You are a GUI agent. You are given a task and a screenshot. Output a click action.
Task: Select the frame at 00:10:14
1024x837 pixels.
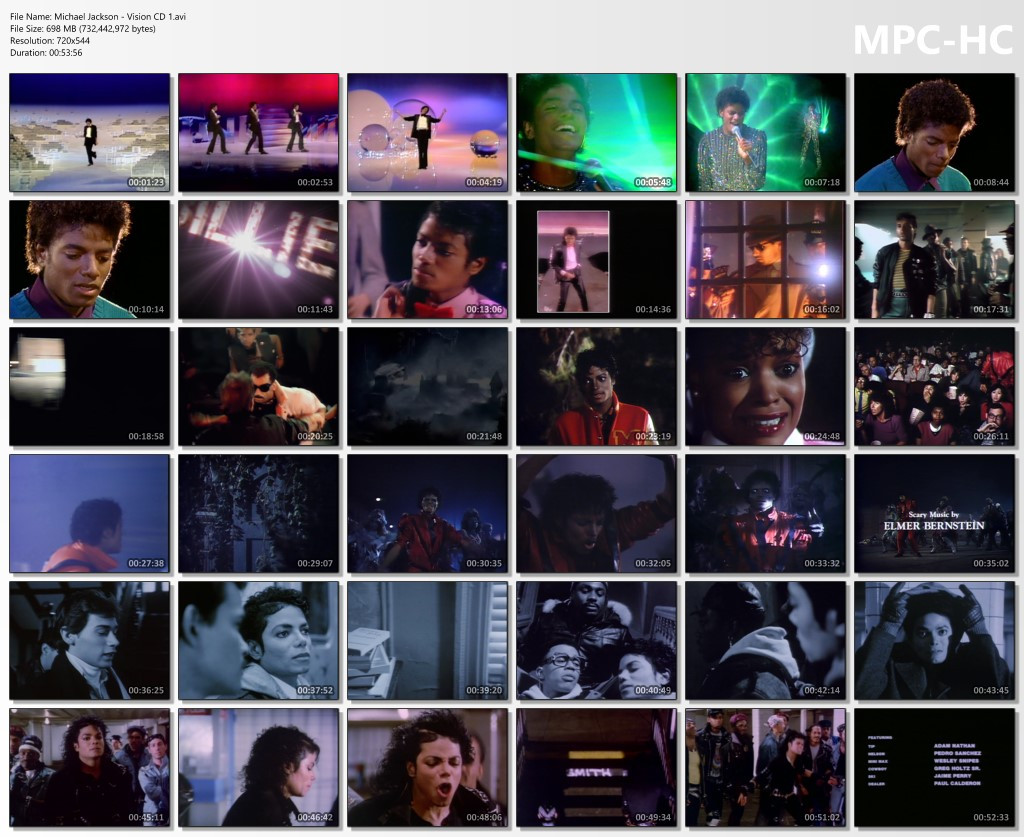(x=89, y=260)
